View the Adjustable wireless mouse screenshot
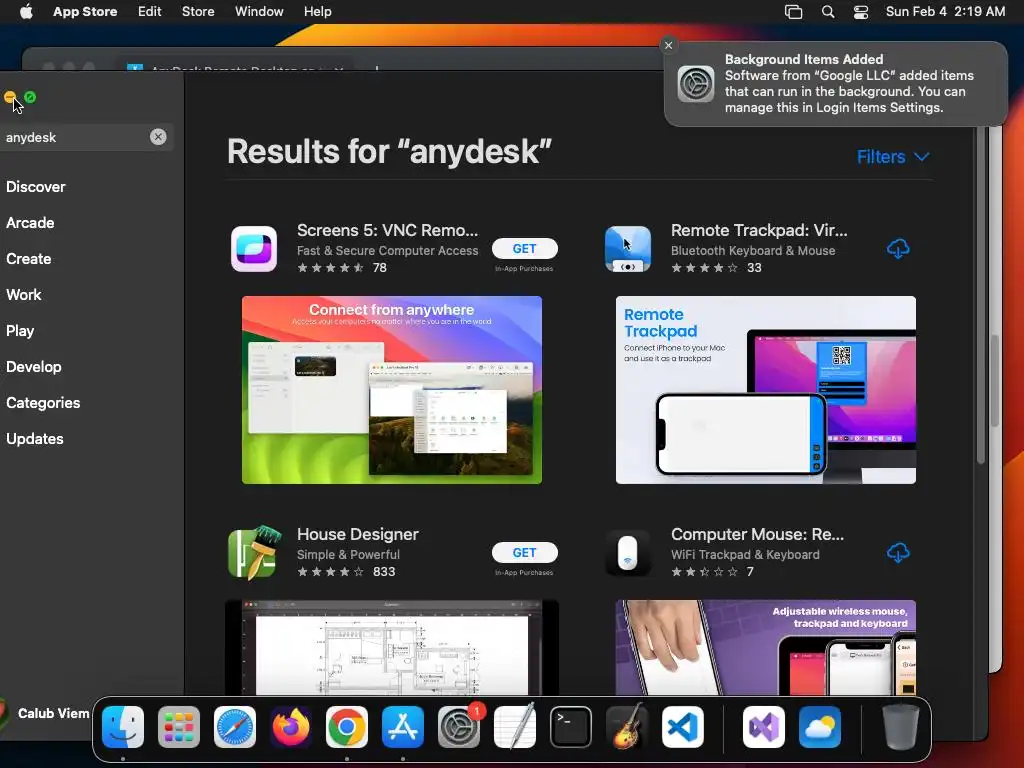Viewport: 1024px width, 768px height. click(765, 648)
